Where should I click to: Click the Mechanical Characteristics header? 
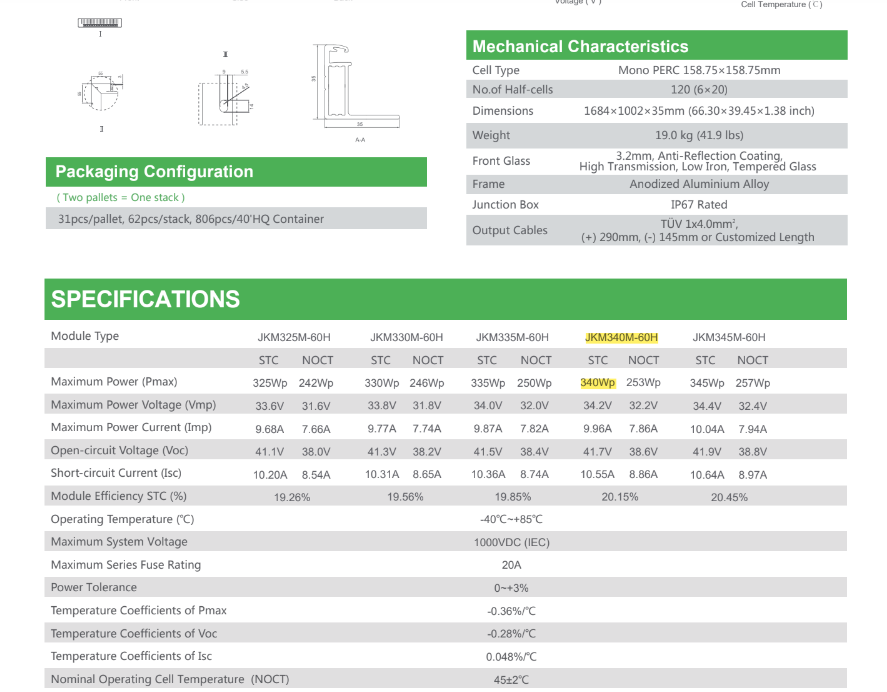coord(580,46)
